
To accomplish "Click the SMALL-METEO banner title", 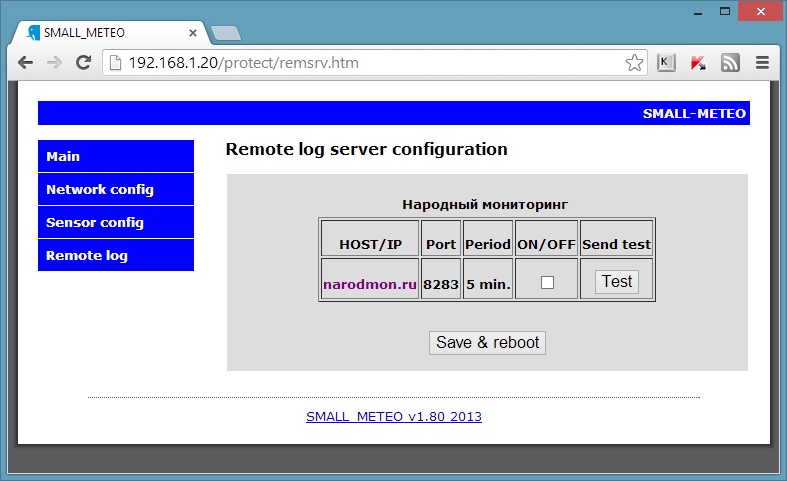I will click(694, 113).
